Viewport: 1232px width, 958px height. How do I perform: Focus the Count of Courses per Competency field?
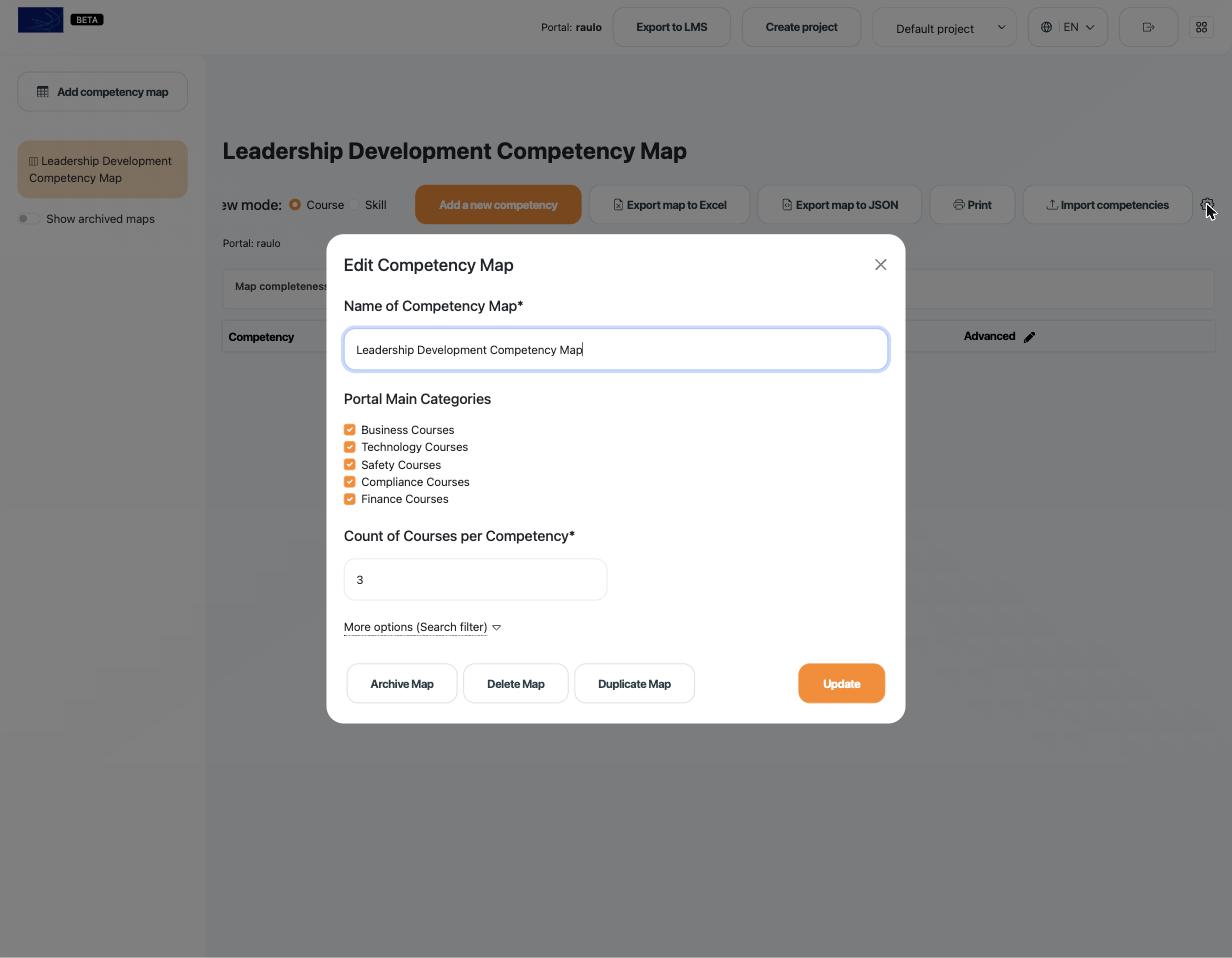(475, 580)
